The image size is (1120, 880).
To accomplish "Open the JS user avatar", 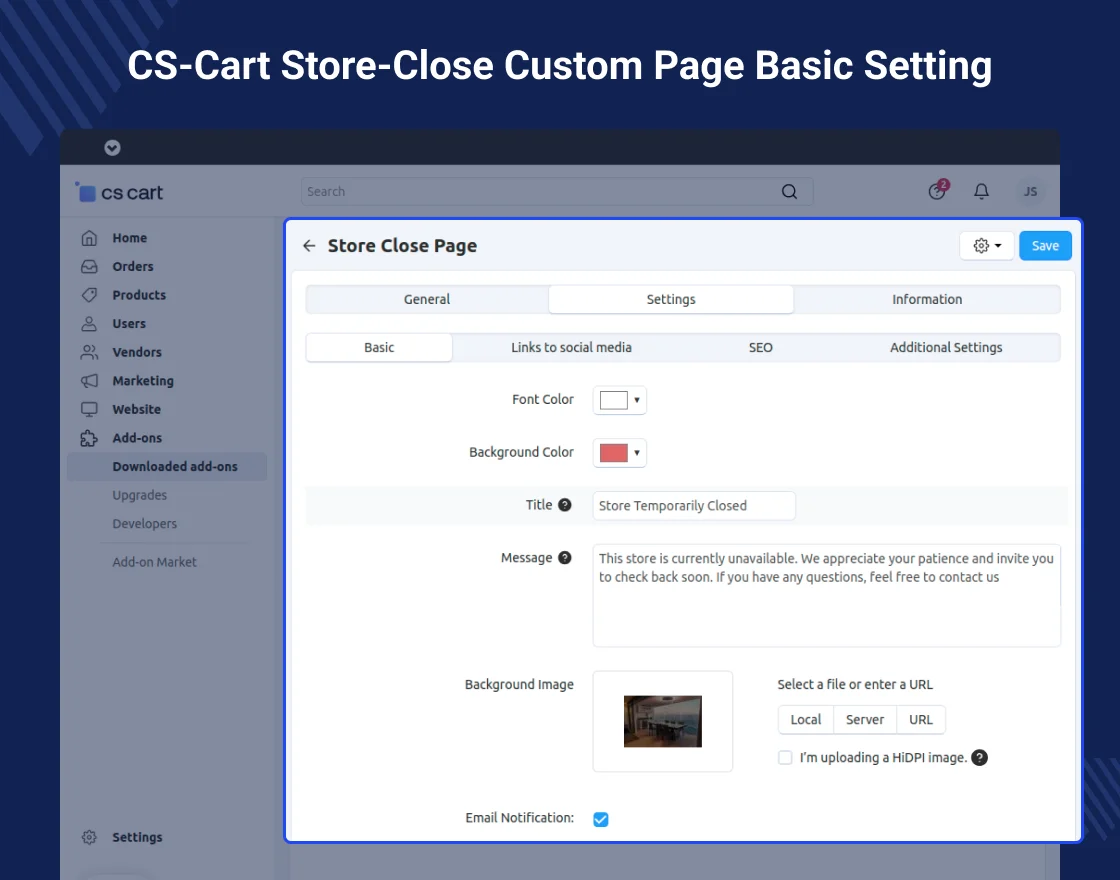I will click(x=1030, y=191).
